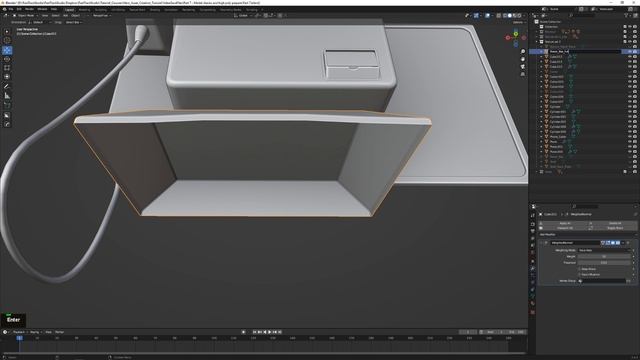Open outliner filter dropdown
The height and width of the screenshot is (360, 640).
tap(628, 16)
